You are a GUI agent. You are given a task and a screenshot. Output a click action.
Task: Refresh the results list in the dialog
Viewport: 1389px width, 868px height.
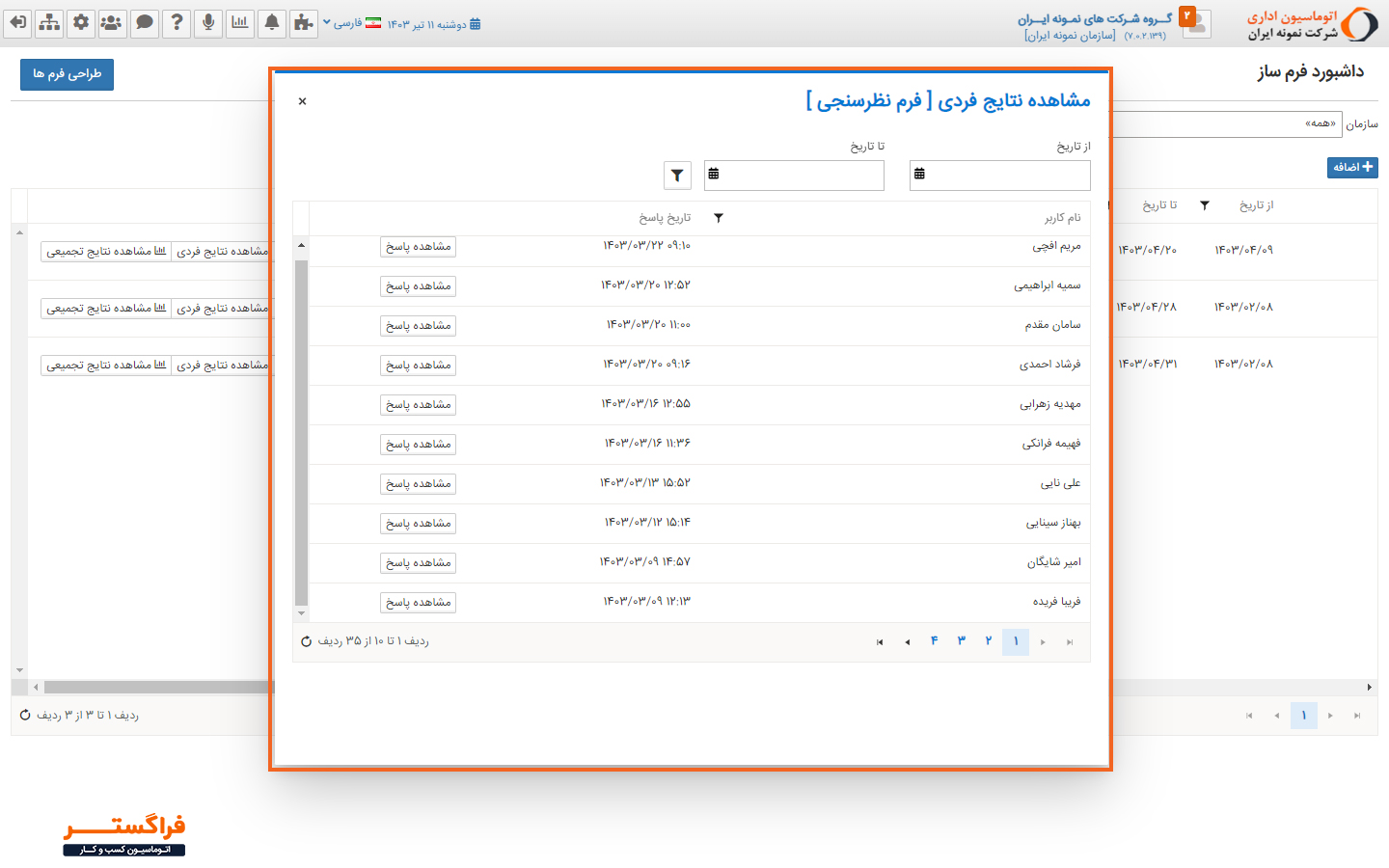[x=307, y=641]
